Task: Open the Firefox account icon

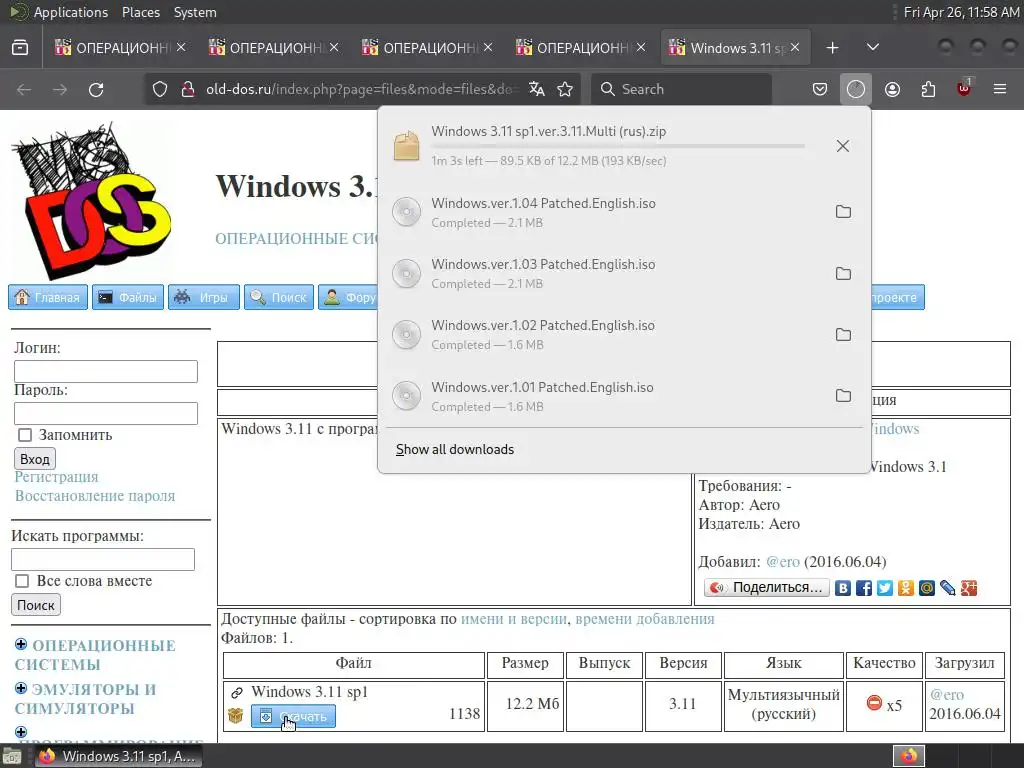Action: pos(893,89)
